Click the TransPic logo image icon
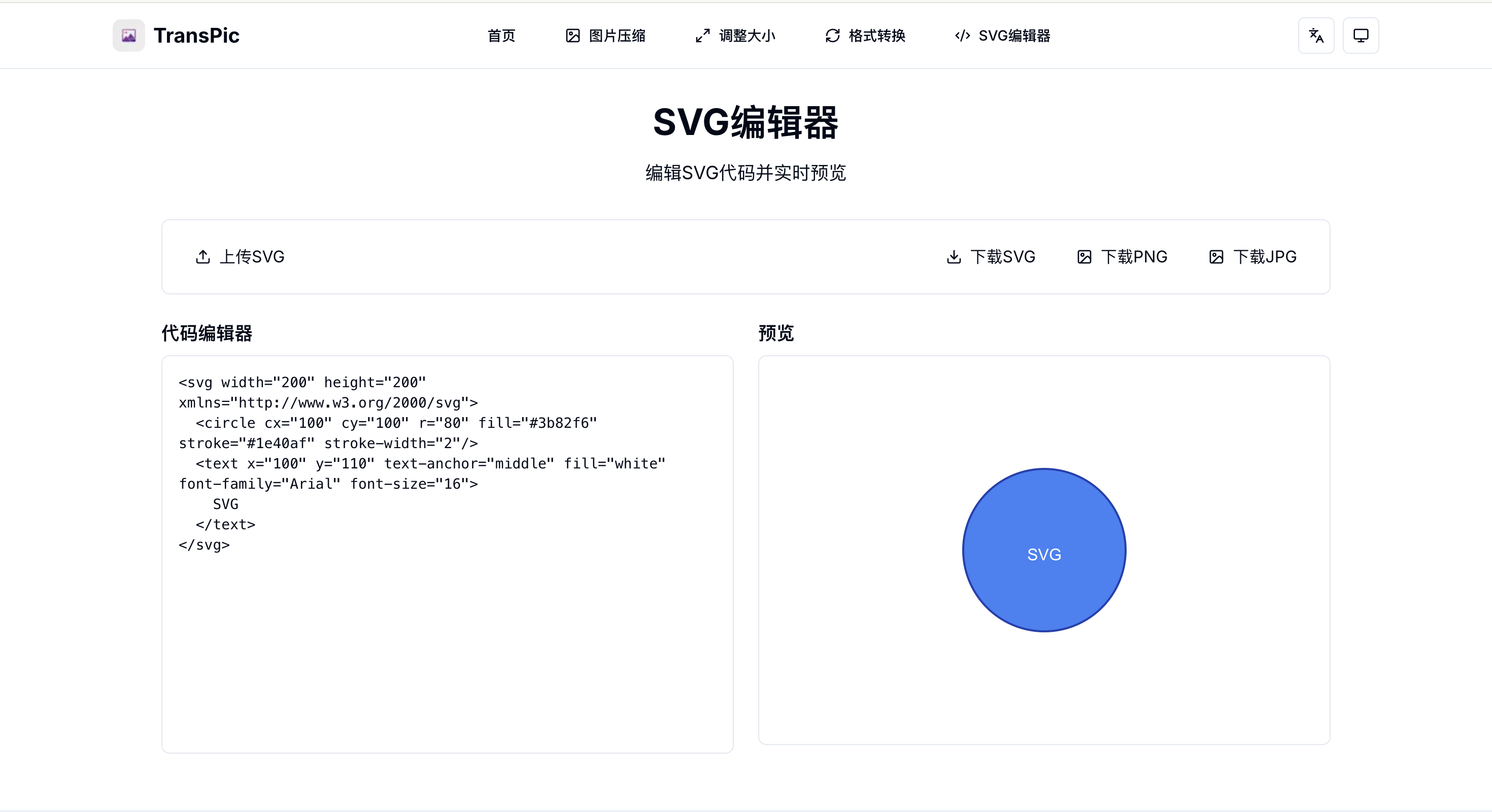 click(x=128, y=36)
